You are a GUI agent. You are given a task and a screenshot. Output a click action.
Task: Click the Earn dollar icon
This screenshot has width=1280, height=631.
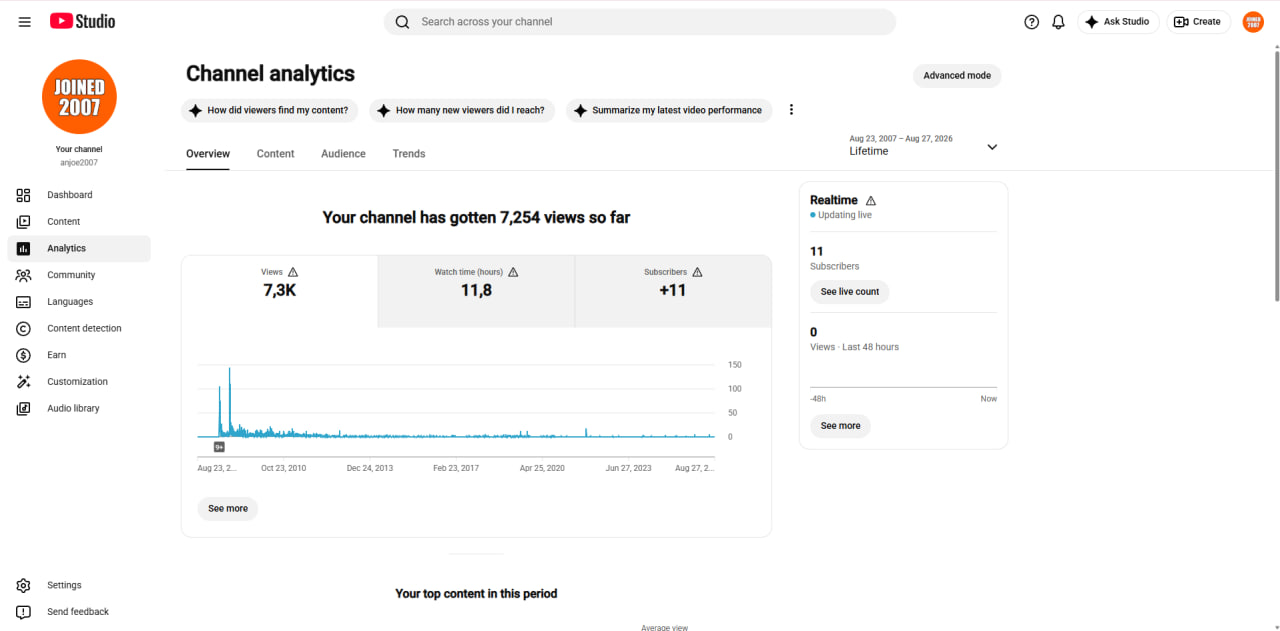tap(24, 355)
